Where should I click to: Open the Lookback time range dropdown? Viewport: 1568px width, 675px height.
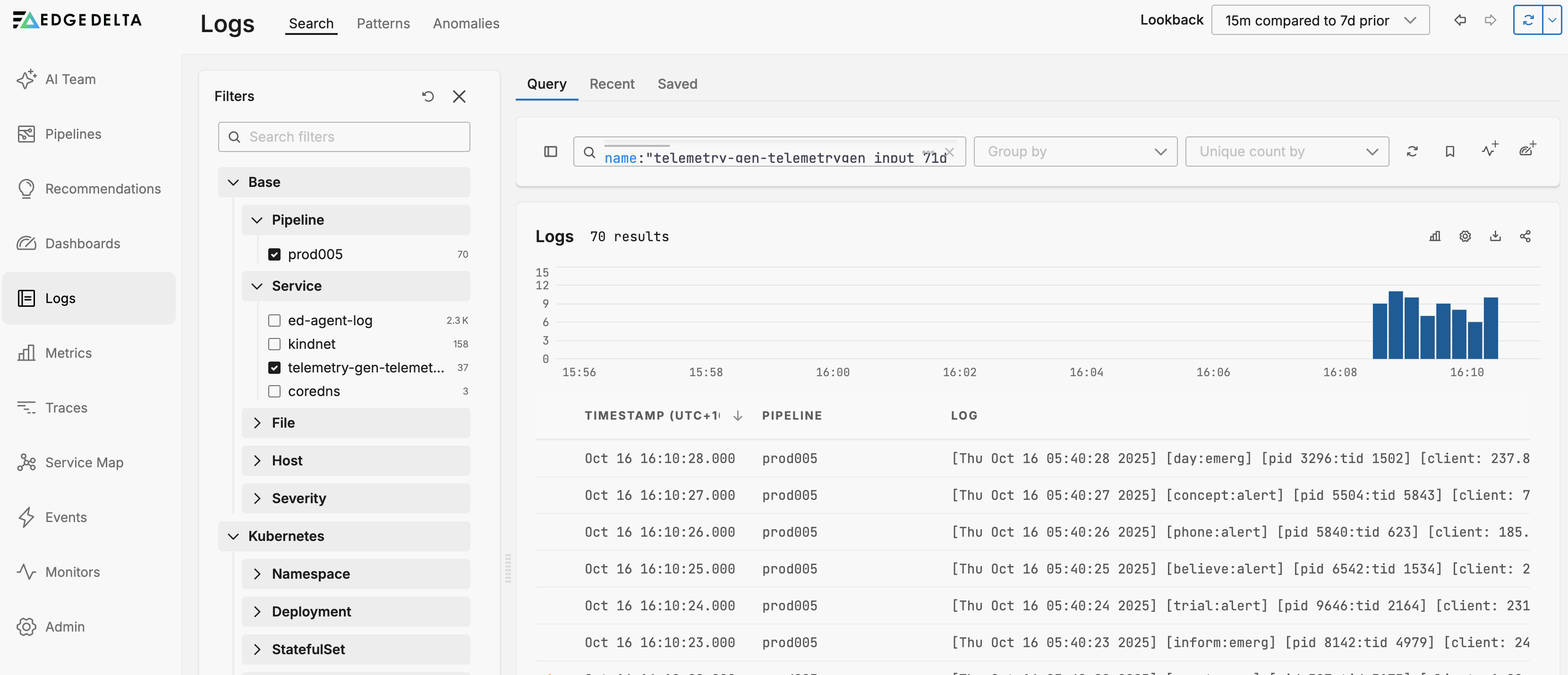1320,21
